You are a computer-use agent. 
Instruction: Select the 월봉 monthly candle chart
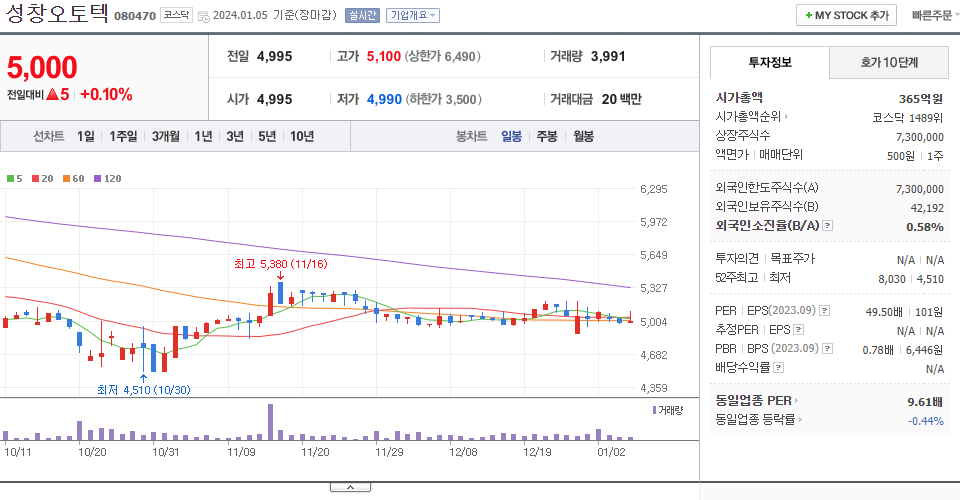click(583, 136)
